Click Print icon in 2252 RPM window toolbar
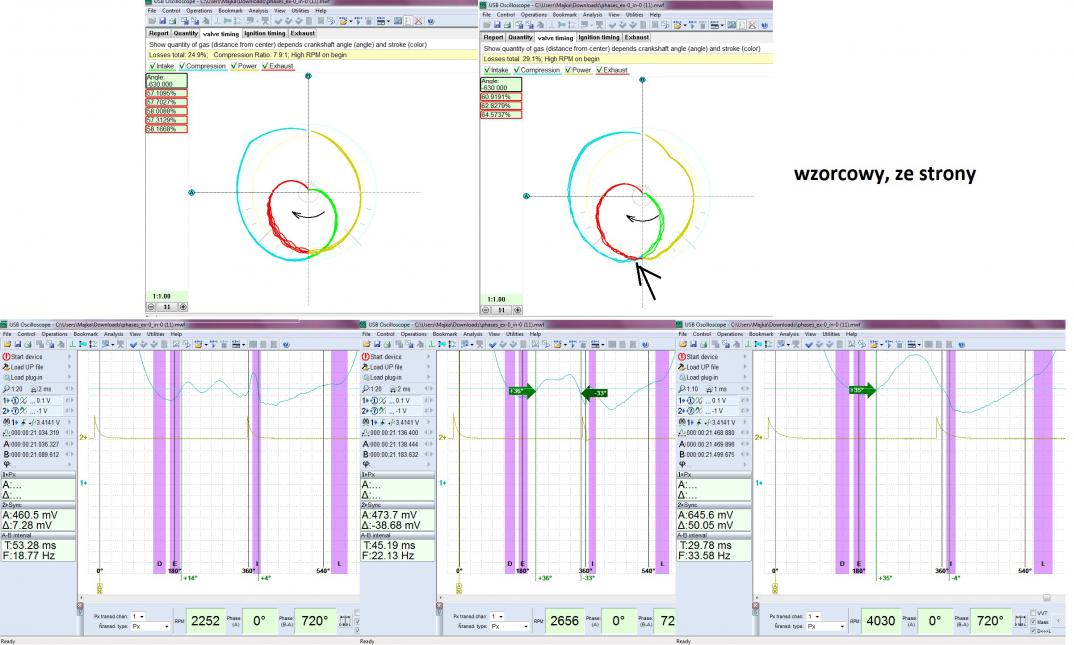This screenshot has width=1074, height=645. pos(28,344)
